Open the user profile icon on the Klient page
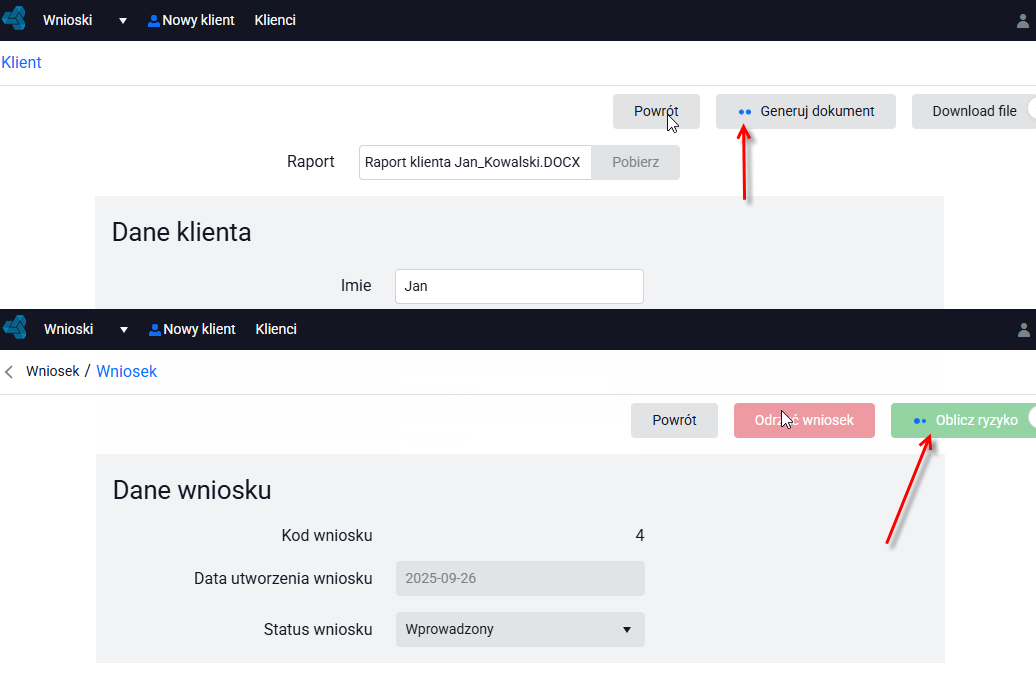 tap(1023, 21)
